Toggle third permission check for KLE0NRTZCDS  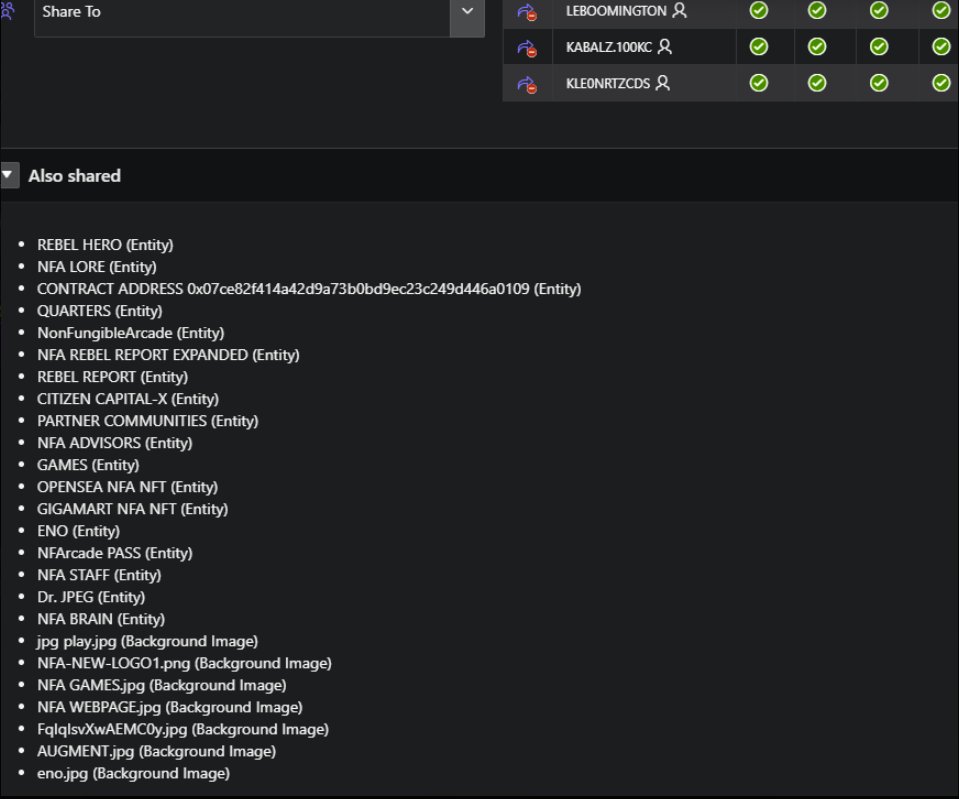coord(879,83)
